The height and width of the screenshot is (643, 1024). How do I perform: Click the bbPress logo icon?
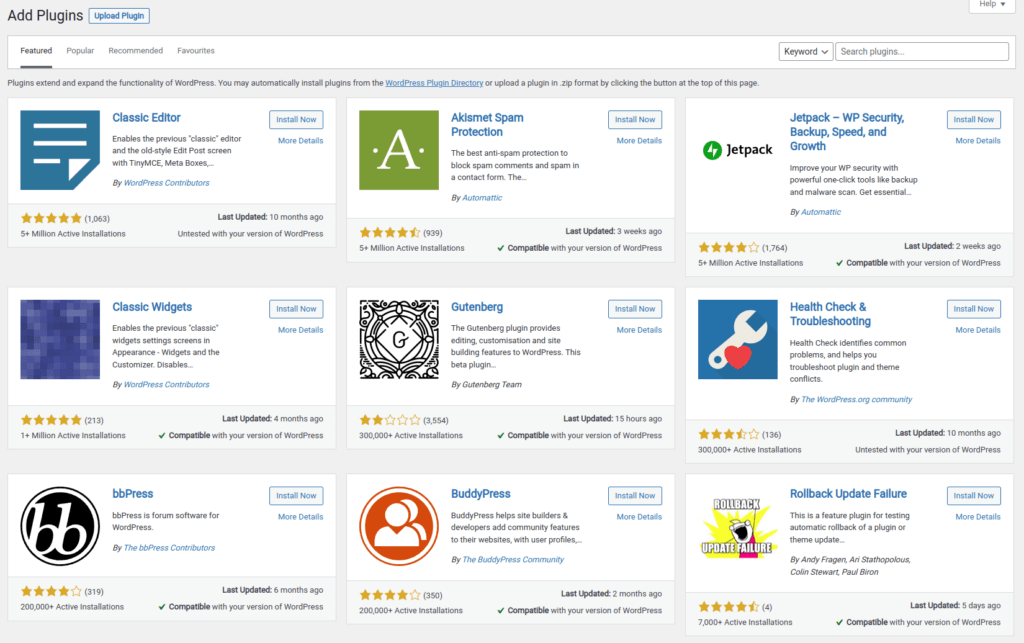pyautogui.click(x=60, y=526)
